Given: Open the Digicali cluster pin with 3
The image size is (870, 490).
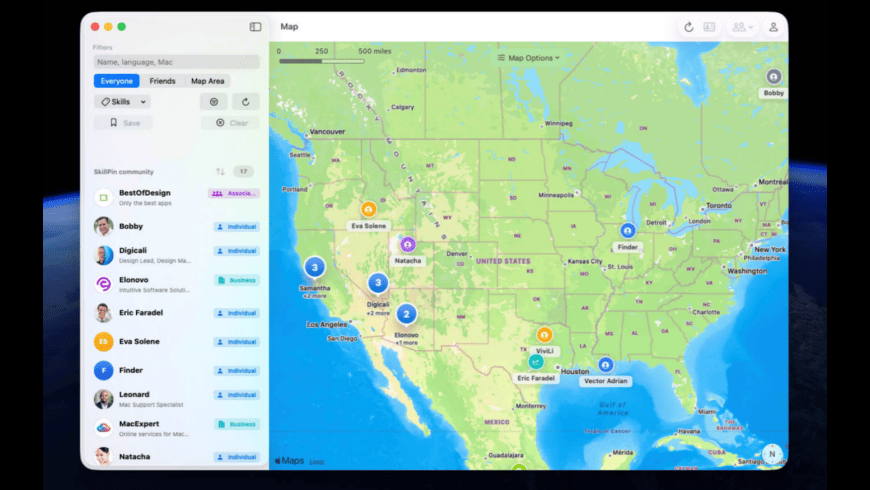Looking at the screenshot, I should tap(378, 283).
